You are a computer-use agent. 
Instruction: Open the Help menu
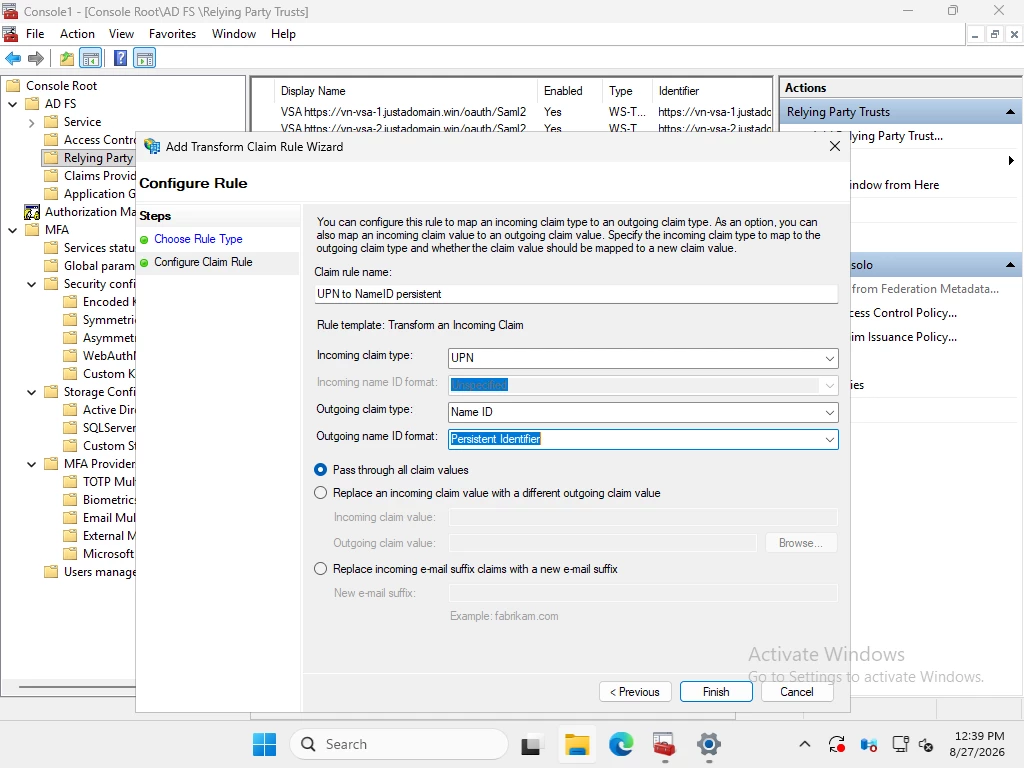point(283,34)
